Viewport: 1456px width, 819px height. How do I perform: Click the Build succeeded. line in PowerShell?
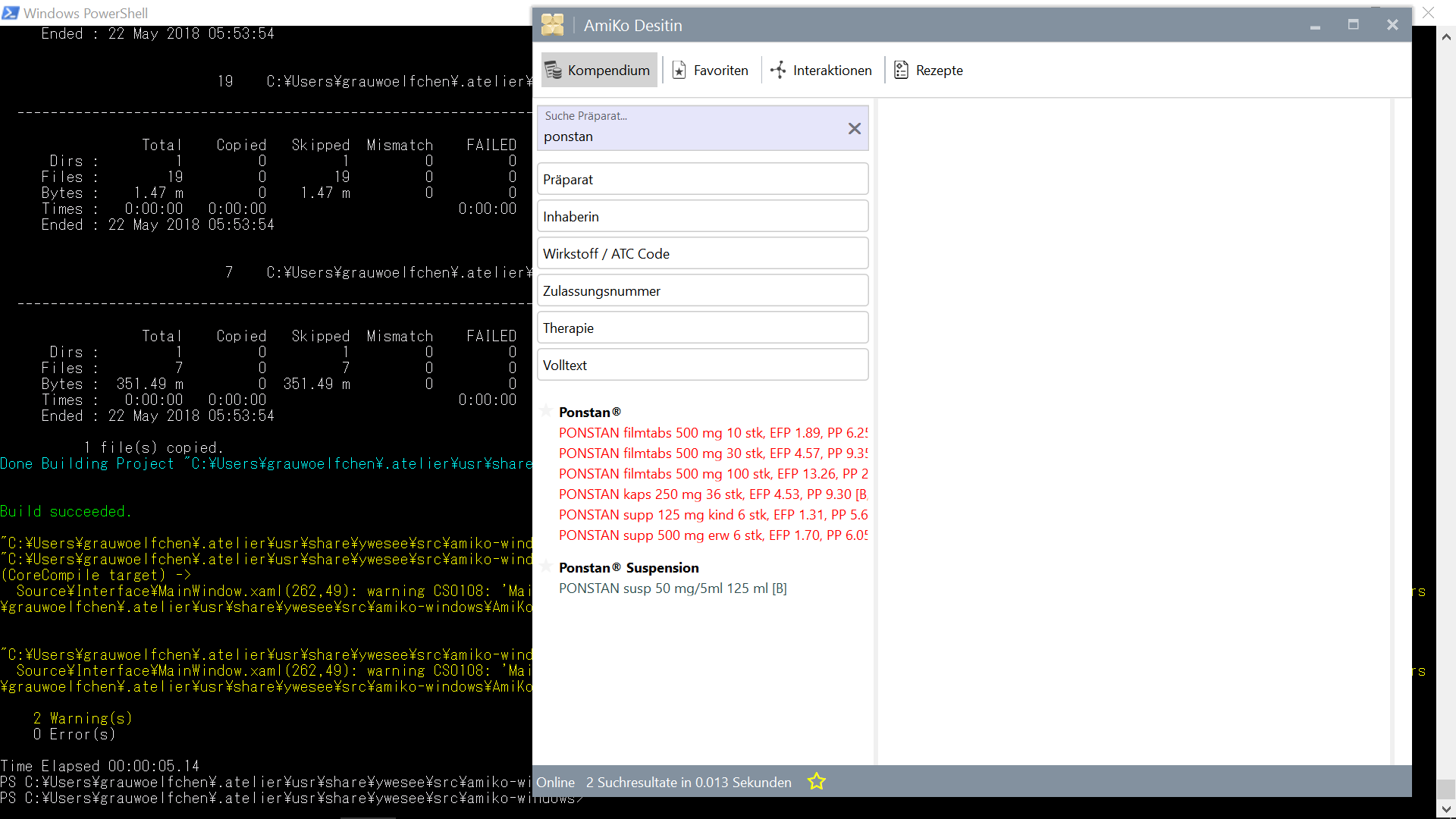66,511
